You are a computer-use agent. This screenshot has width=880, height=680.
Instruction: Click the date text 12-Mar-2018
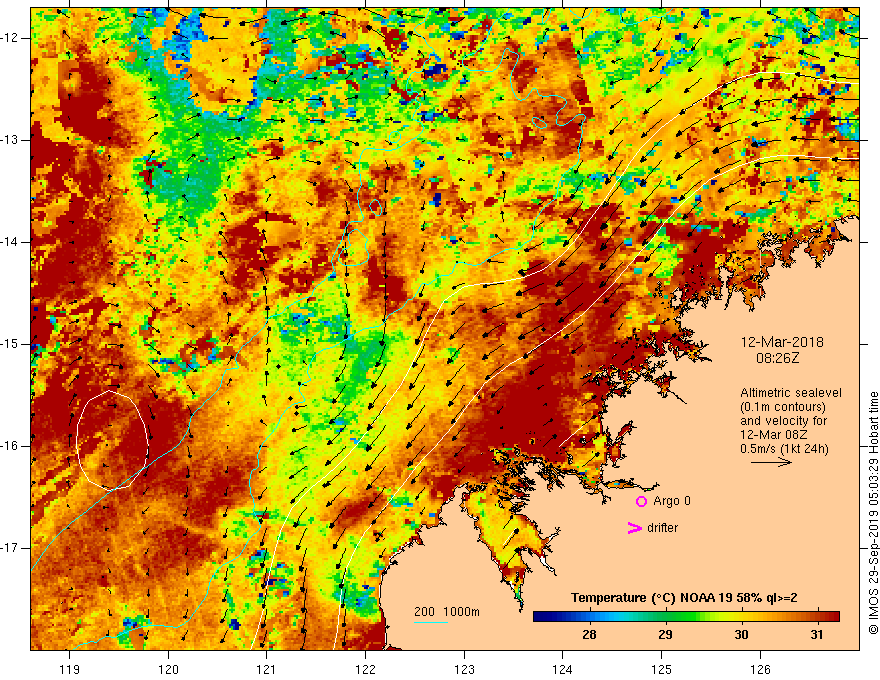pos(782,342)
